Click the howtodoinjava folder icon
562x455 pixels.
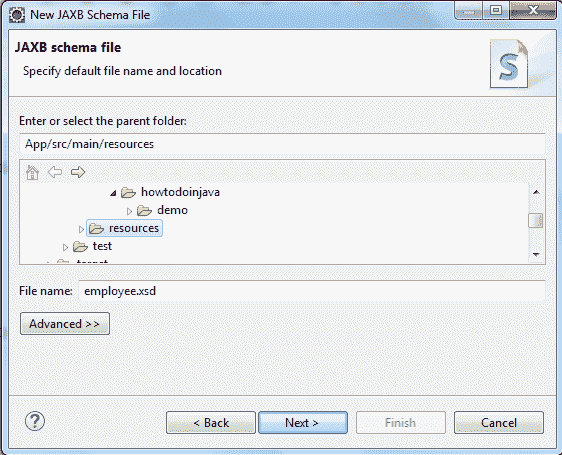click(x=128, y=193)
